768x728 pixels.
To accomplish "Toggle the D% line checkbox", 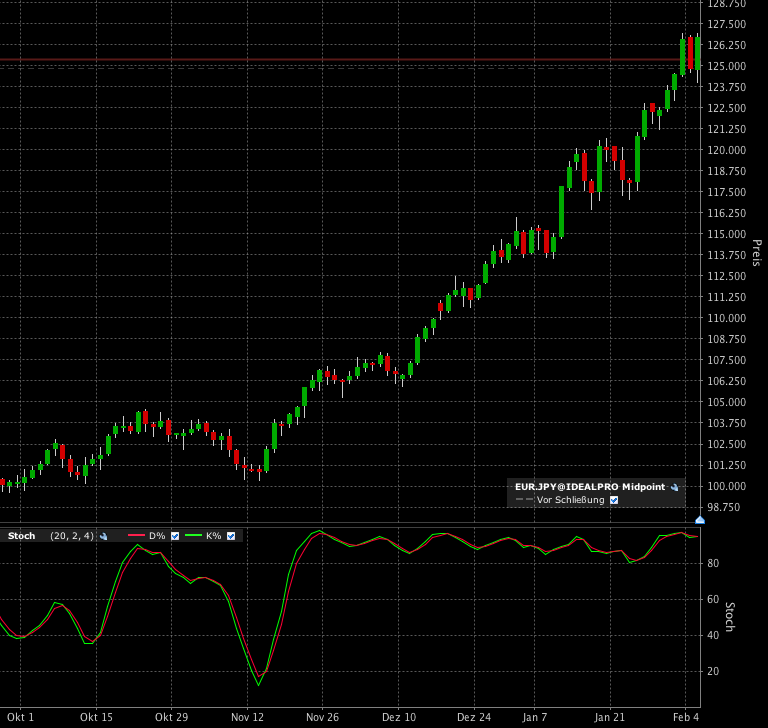I will point(175,536).
